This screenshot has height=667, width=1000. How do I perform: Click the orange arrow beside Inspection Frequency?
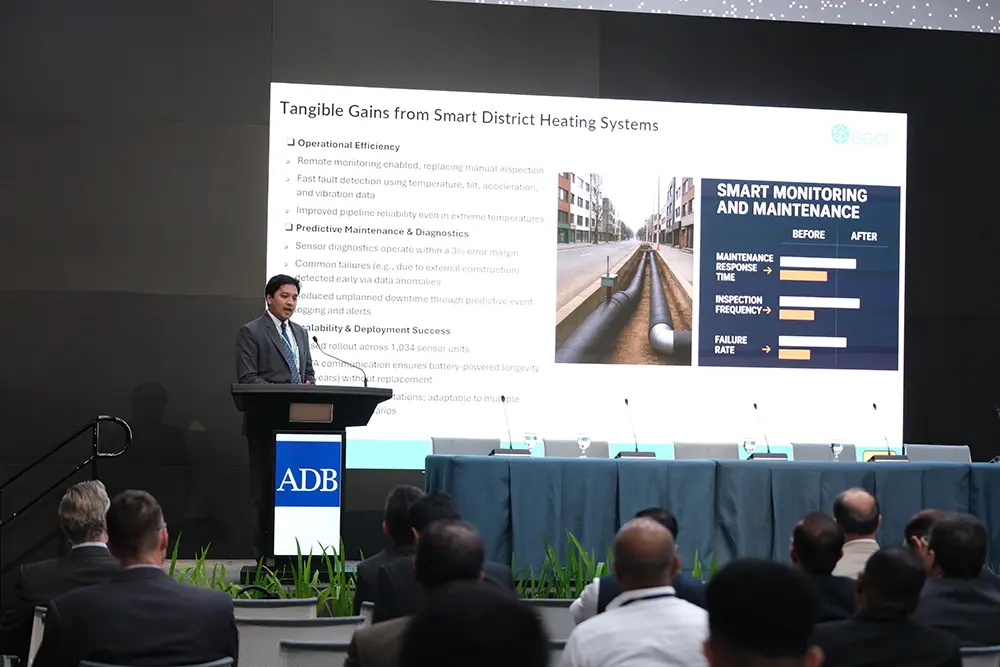(767, 309)
